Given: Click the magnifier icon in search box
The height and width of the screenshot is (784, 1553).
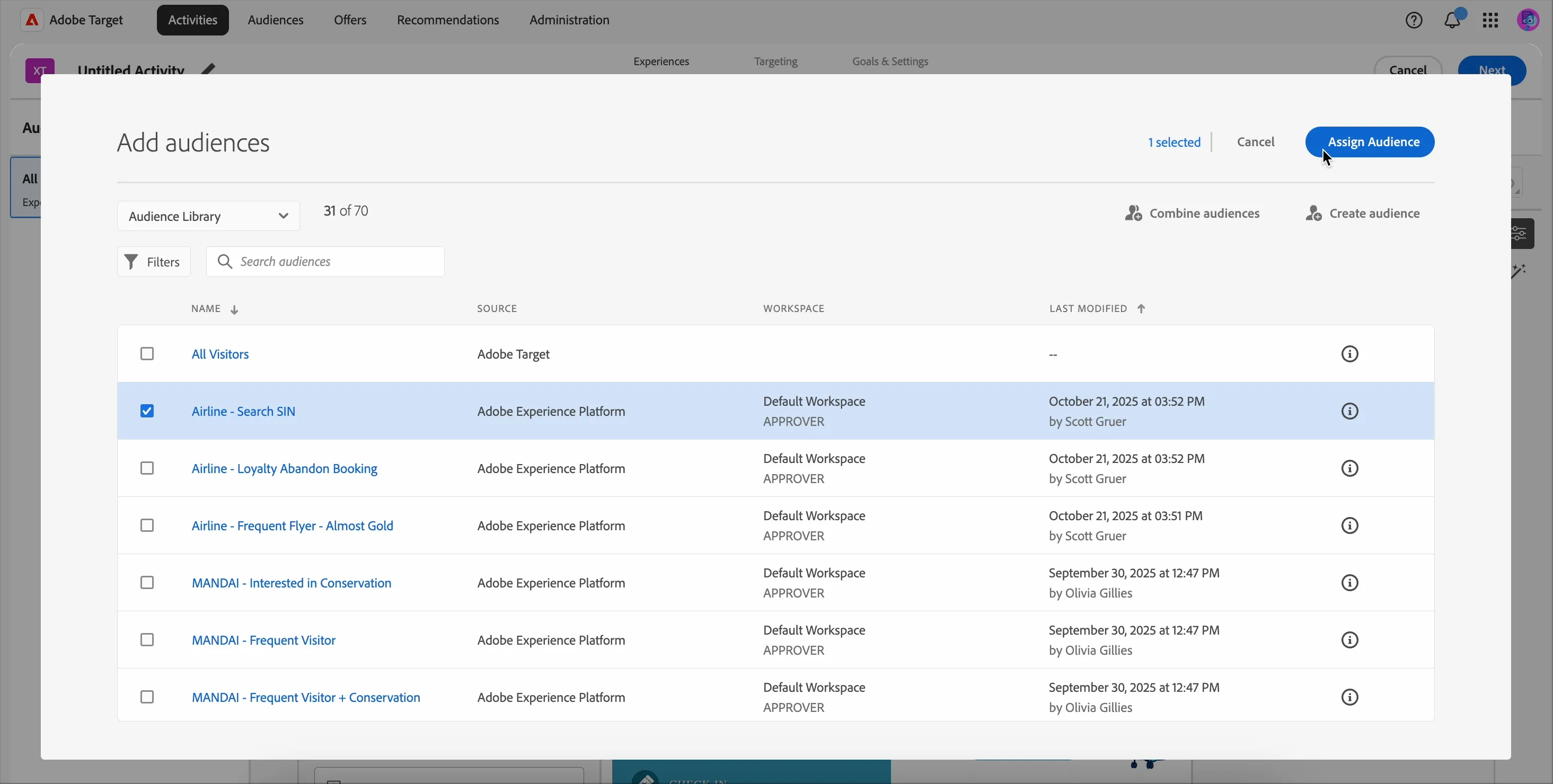Looking at the screenshot, I should point(225,262).
